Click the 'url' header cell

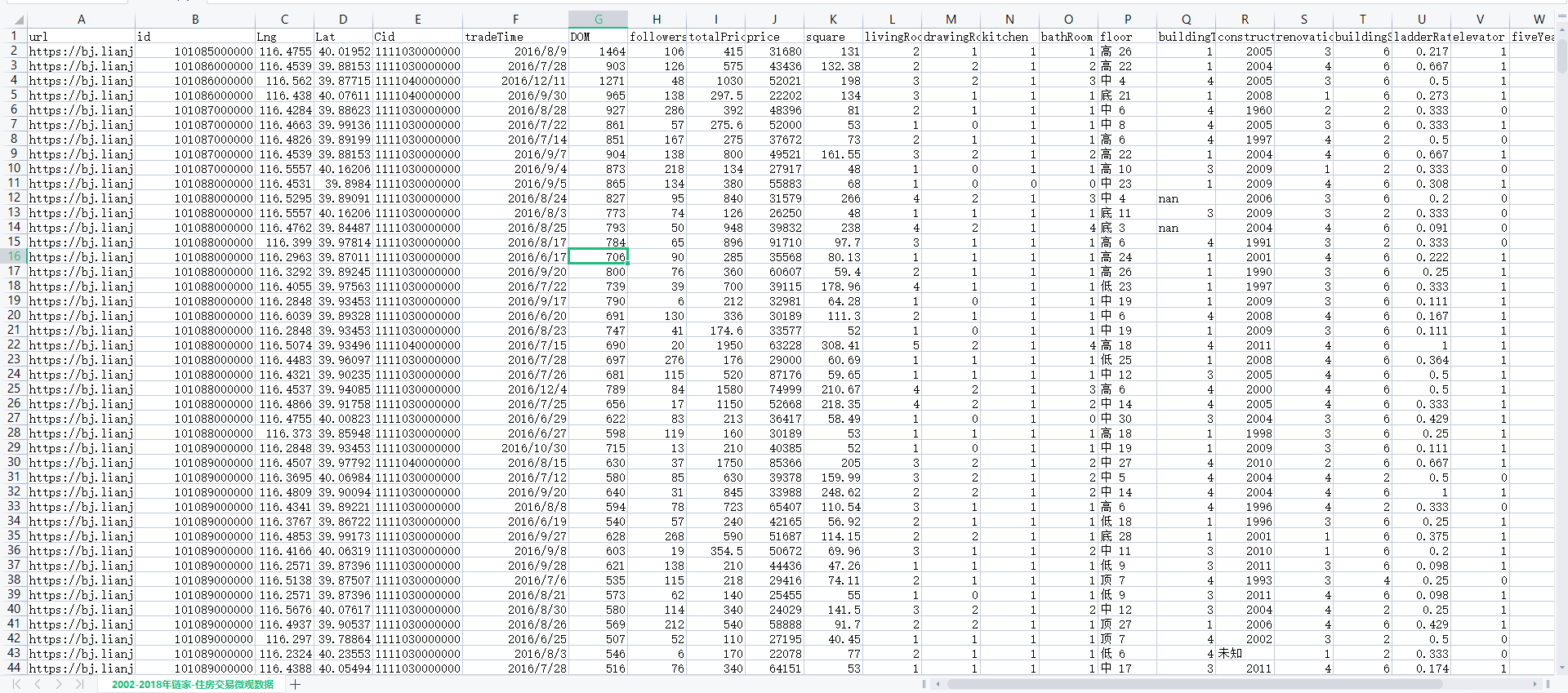point(82,36)
